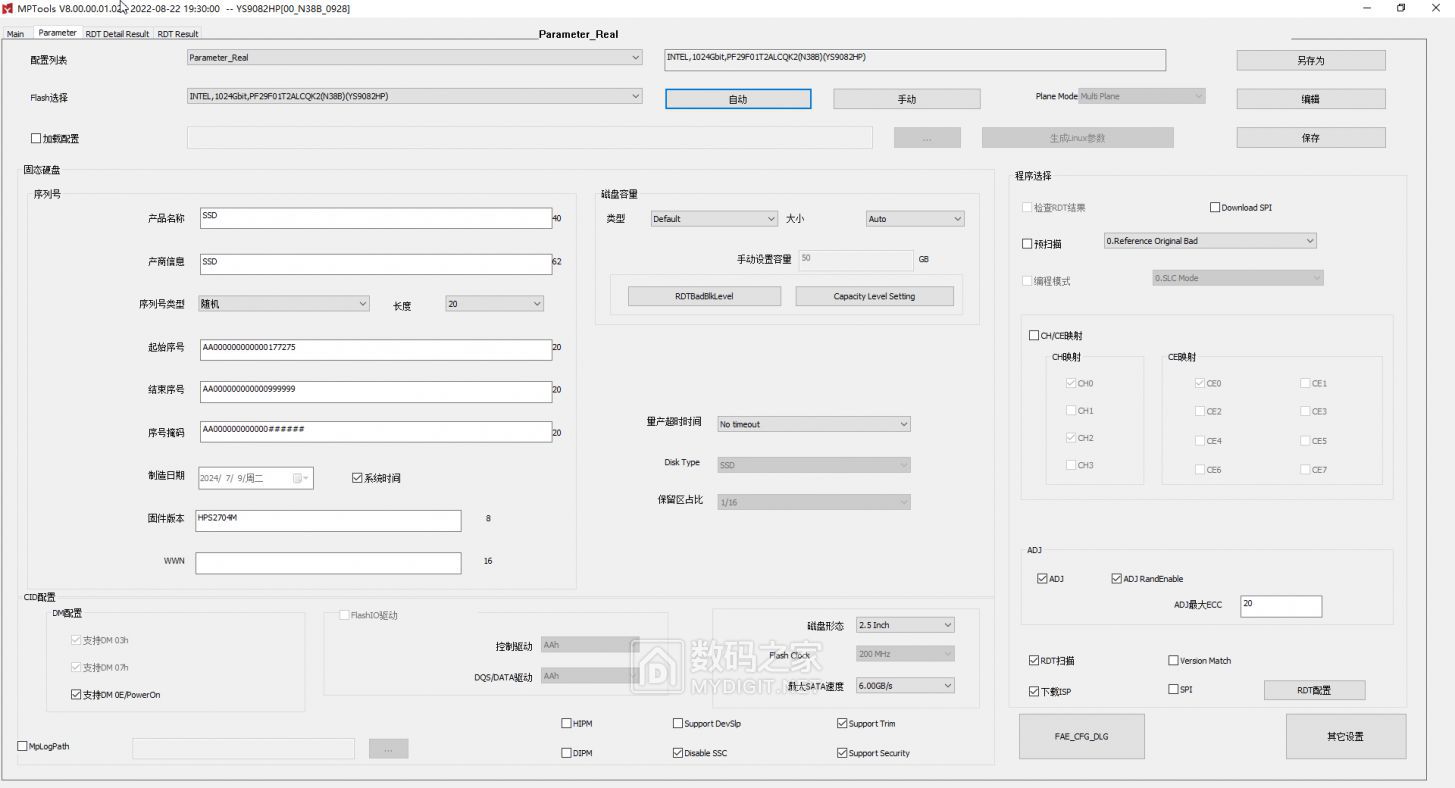Toggle Disable SSC checkbox
Viewport: 1455px width, 788px height.
[x=678, y=753]
